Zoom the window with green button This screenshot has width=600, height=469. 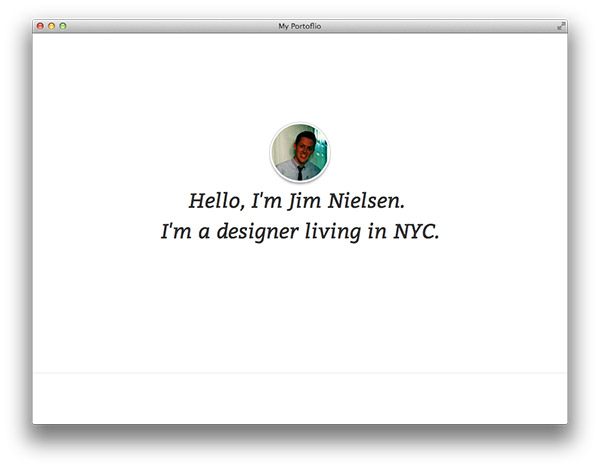point(63,26)
